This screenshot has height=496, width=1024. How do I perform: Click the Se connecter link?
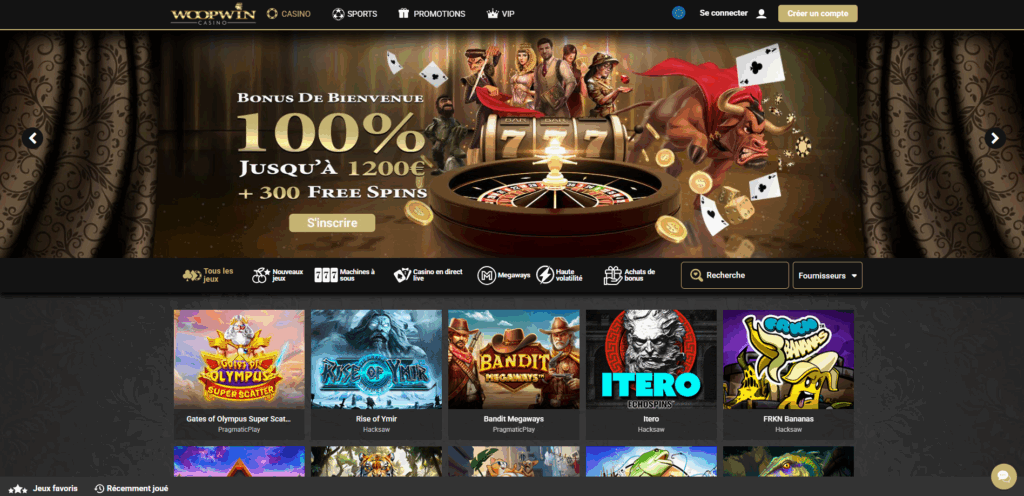(724, 13)
